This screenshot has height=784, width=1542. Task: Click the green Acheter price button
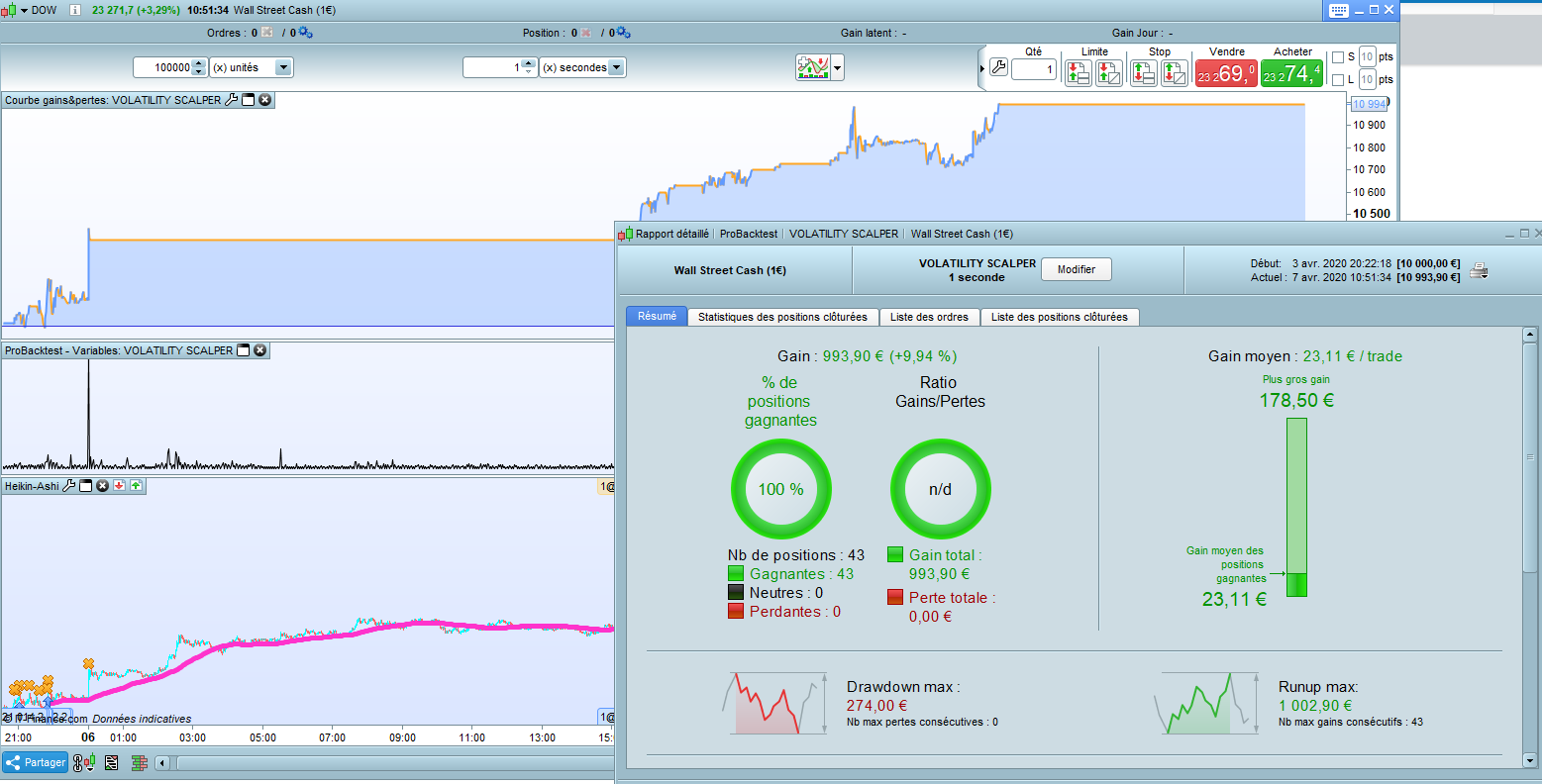[1292, 73]
